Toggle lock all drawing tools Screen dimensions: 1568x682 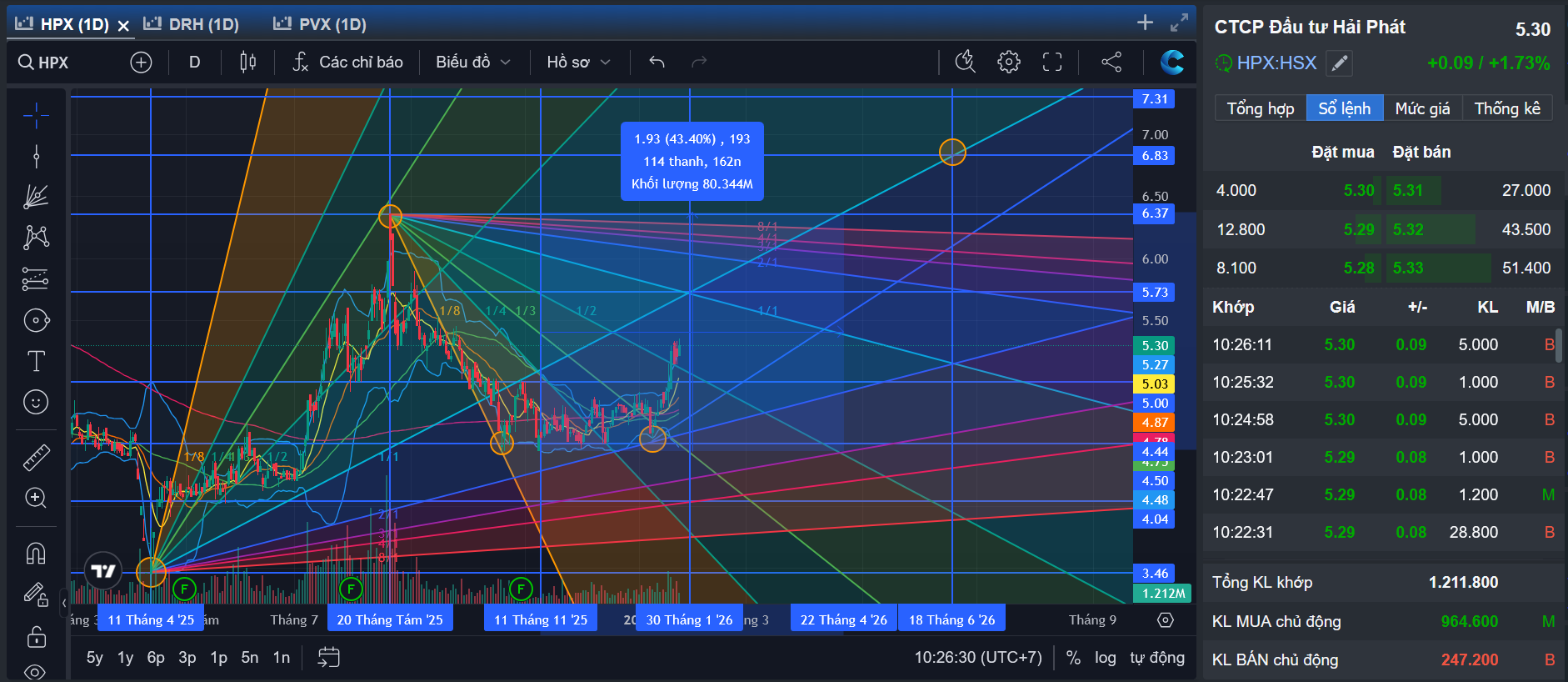pos(36,636)
